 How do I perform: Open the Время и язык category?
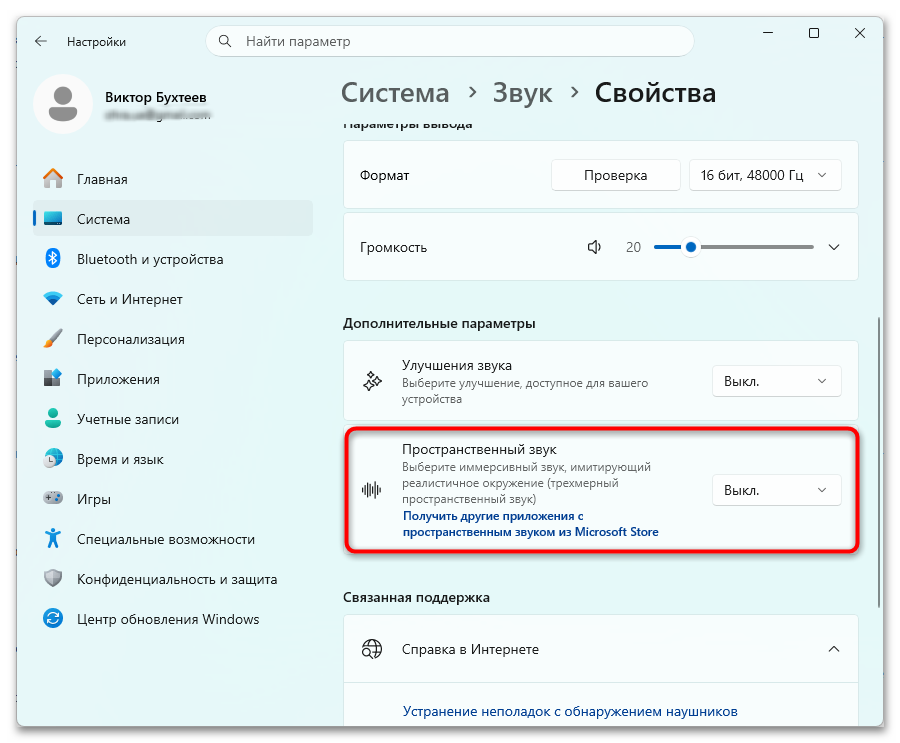click(173, 459)
